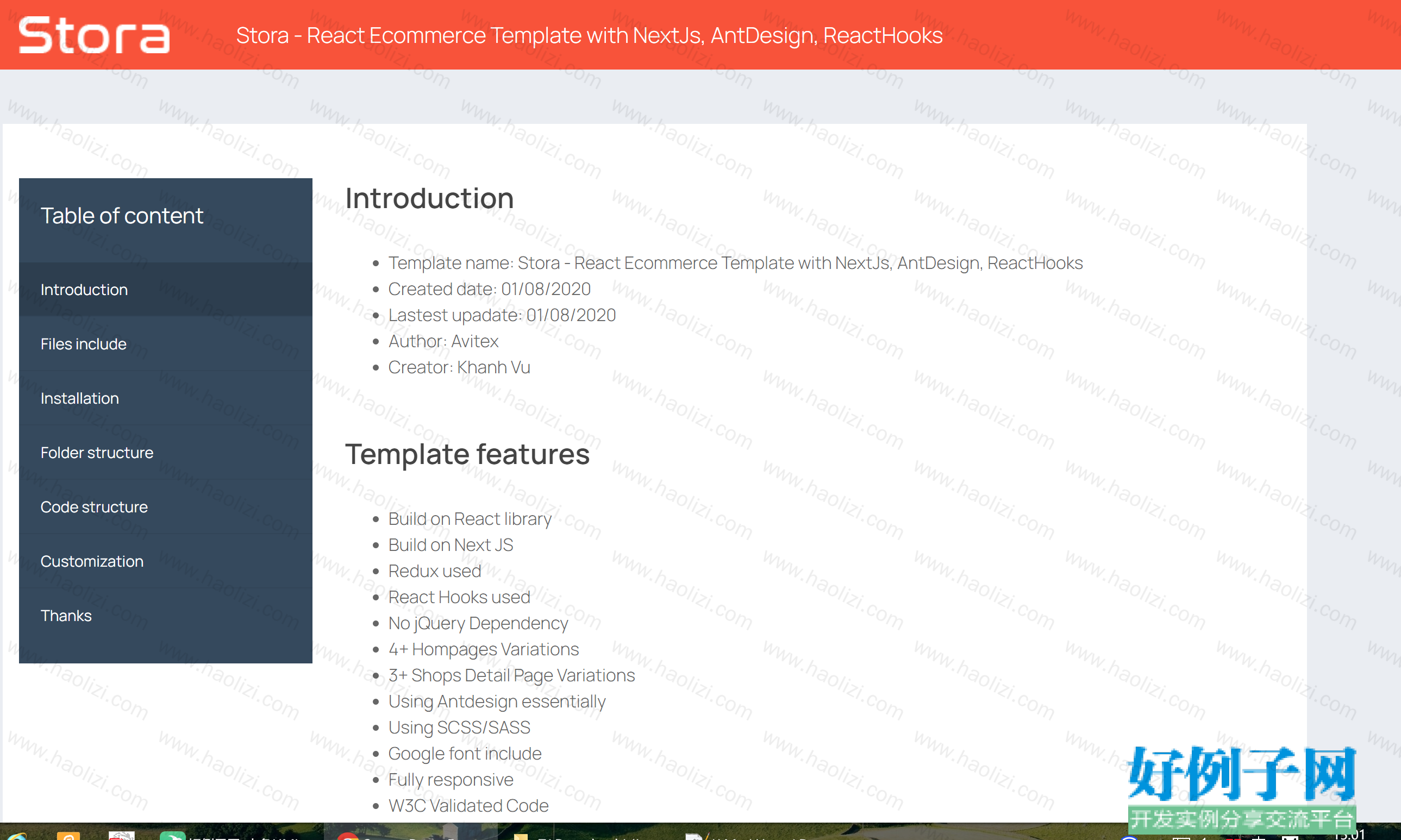Click the "Lastest upadate: 01/08/2020" line

point(502,315)
